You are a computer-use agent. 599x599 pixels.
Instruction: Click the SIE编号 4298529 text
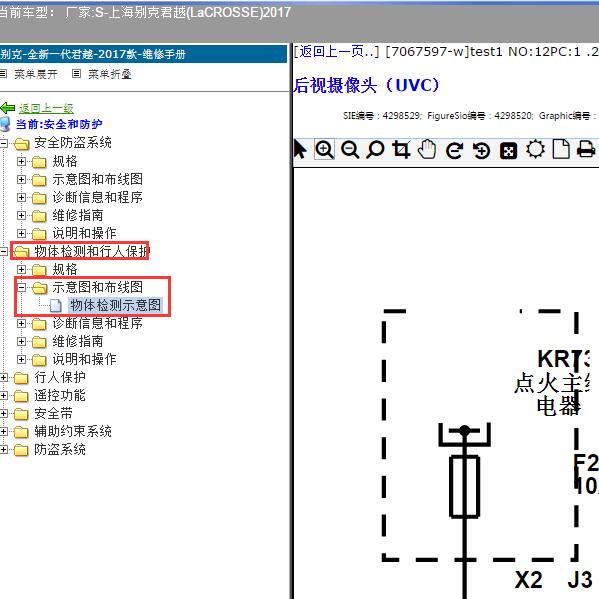pos(382,116)
